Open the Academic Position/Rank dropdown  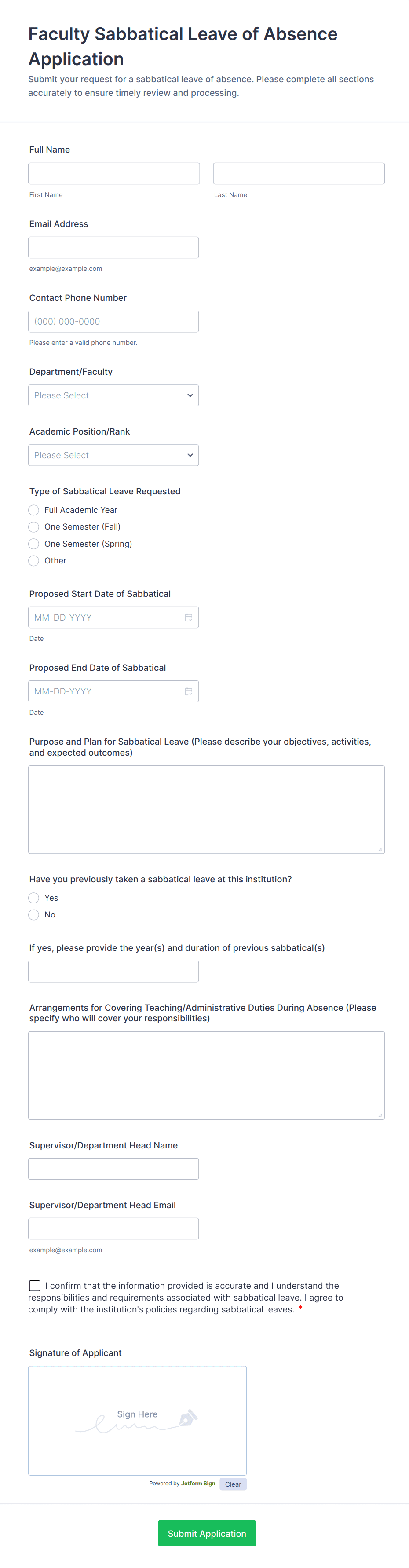click(x=113, y=455)
